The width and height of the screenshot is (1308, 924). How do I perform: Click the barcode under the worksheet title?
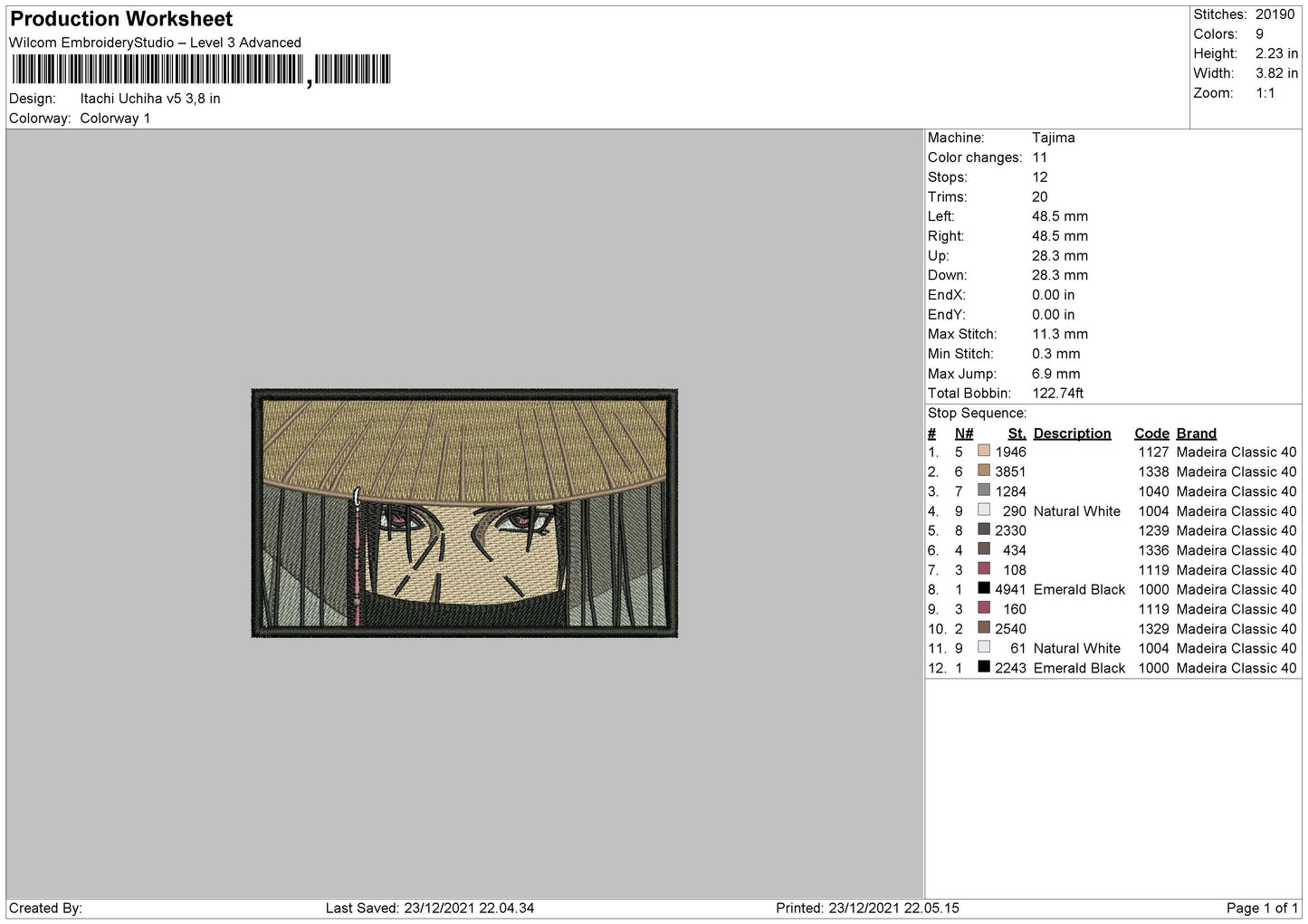[x=201, y=70]
